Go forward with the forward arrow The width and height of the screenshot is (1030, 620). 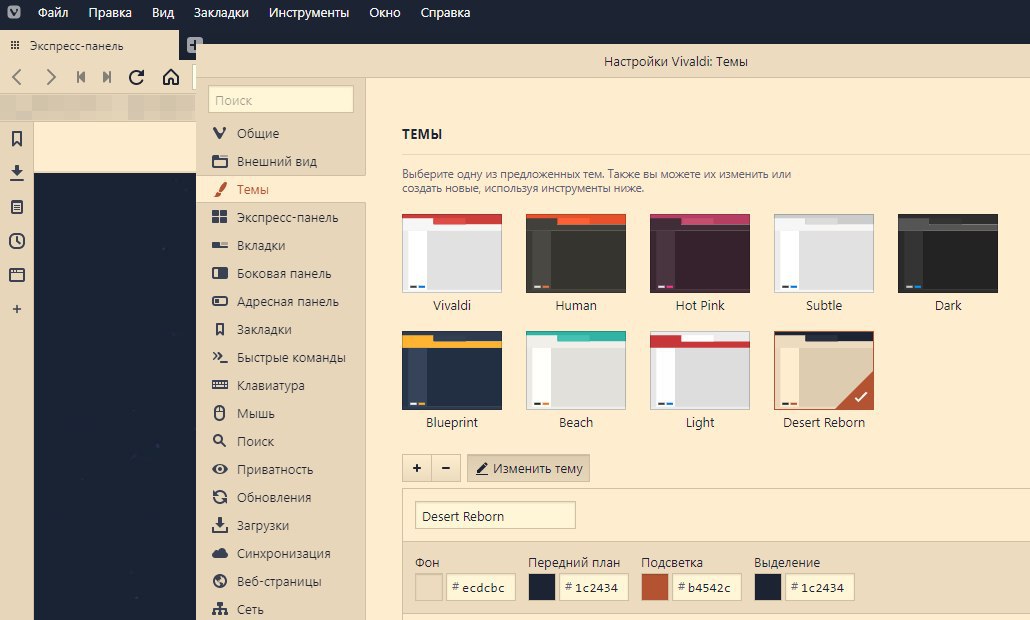point(50,77)
